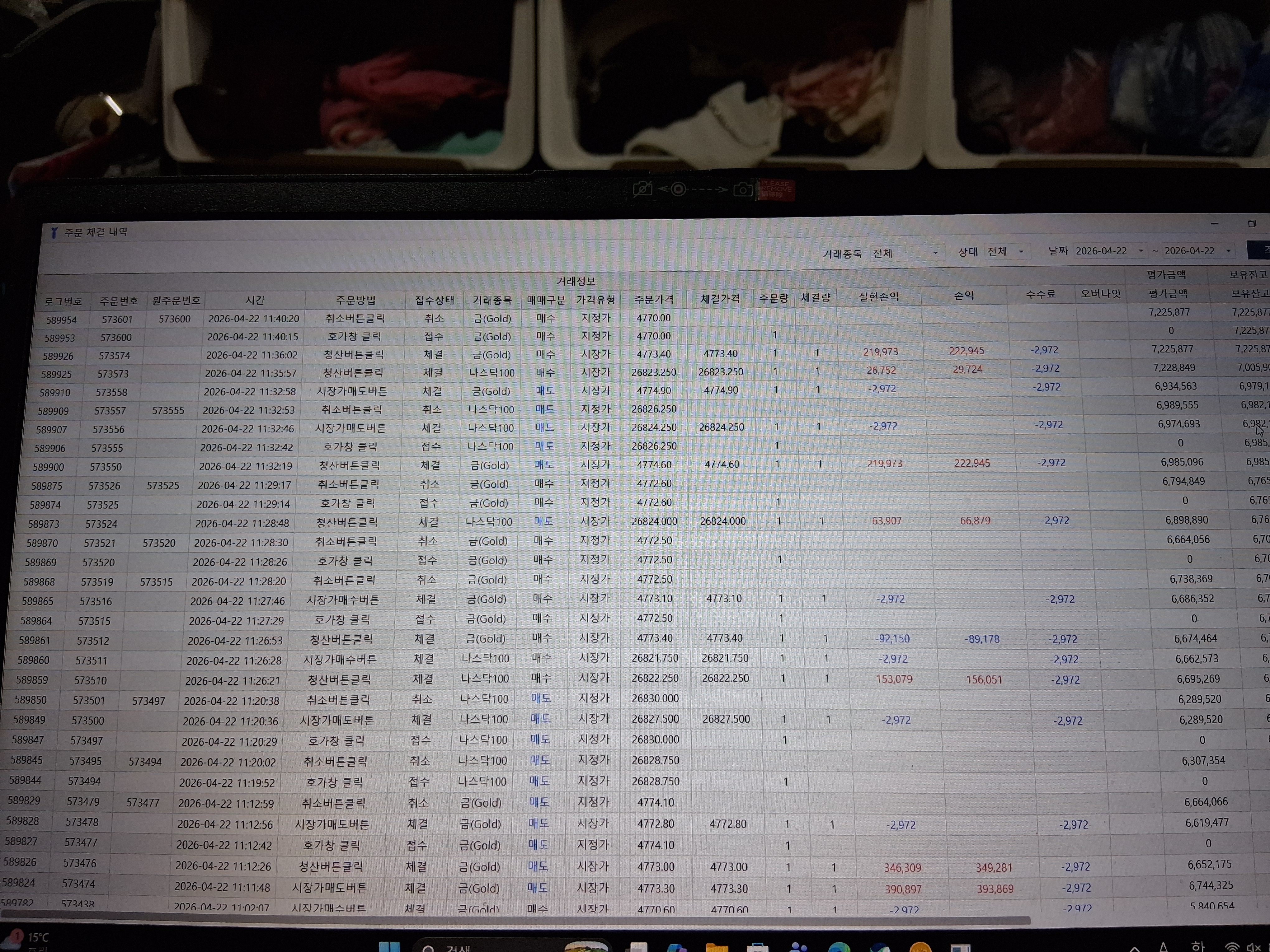Click the 주문량 column header
This screenshot has height=952, width=1270.
[x=774, y=298]
